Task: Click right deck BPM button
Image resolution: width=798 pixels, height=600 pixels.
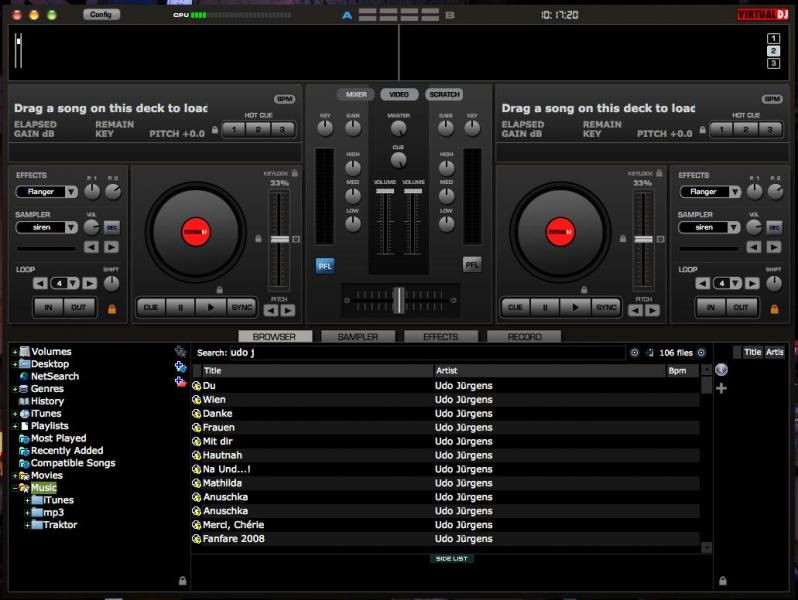Action: point(772,99)
